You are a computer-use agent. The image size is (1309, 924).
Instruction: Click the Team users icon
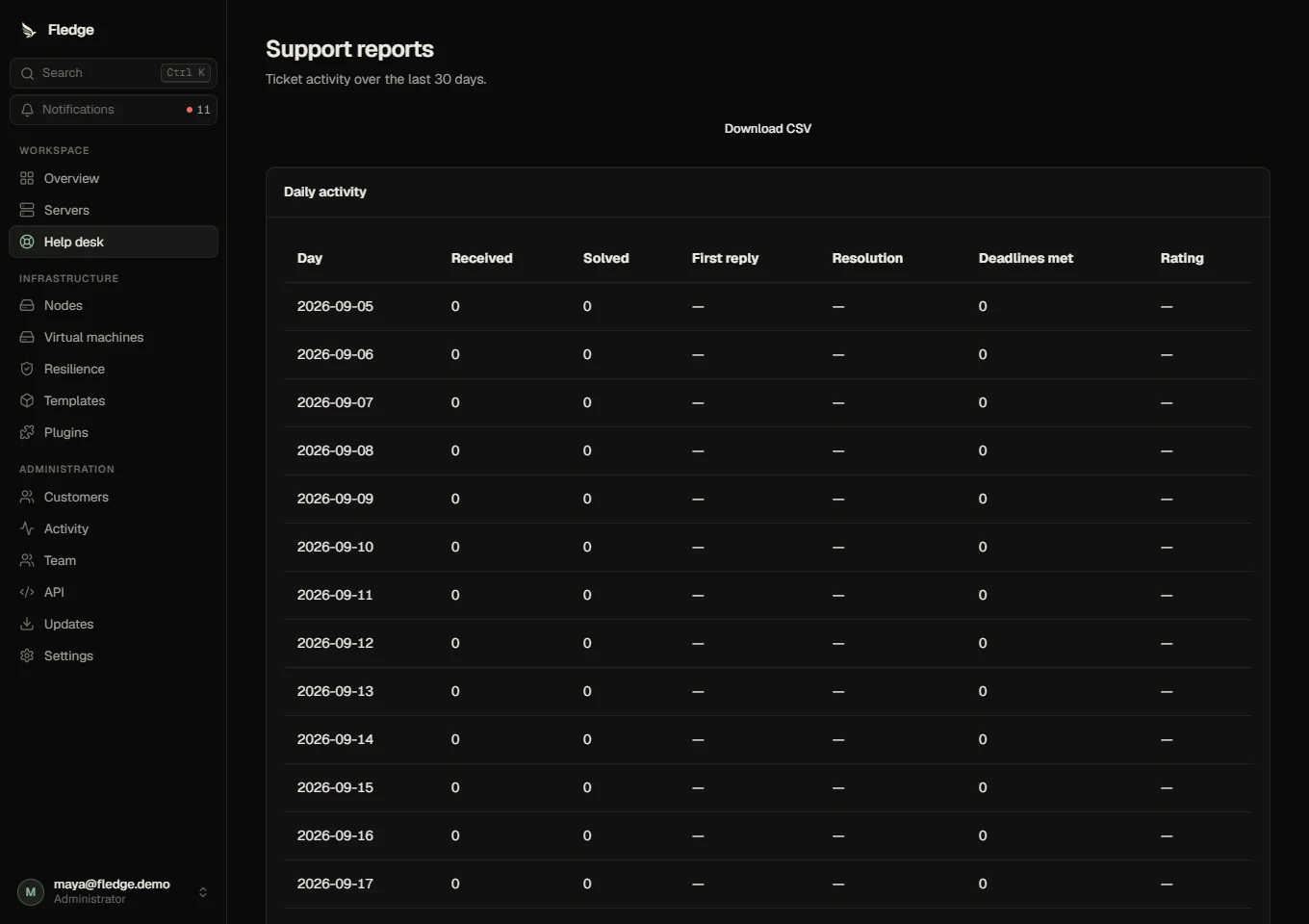[x=27, y=560]
